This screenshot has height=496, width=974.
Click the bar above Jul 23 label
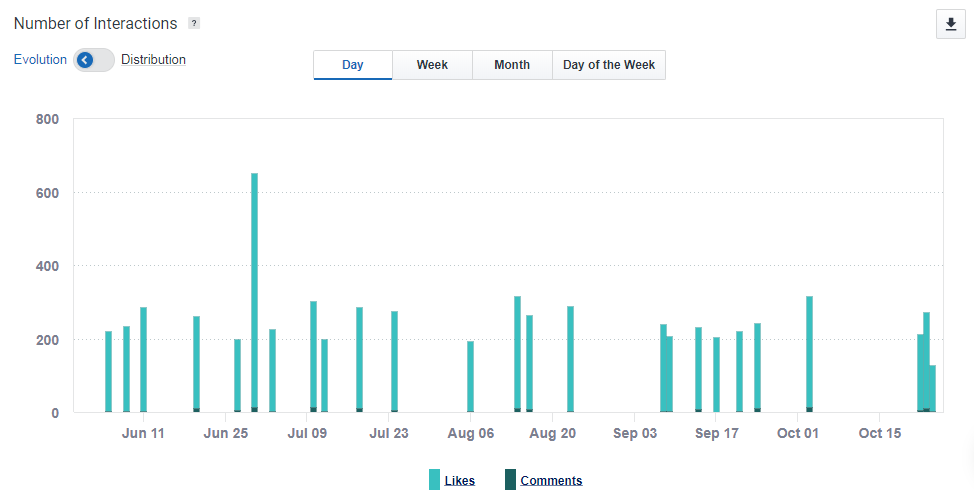click(x=394, y=362)
